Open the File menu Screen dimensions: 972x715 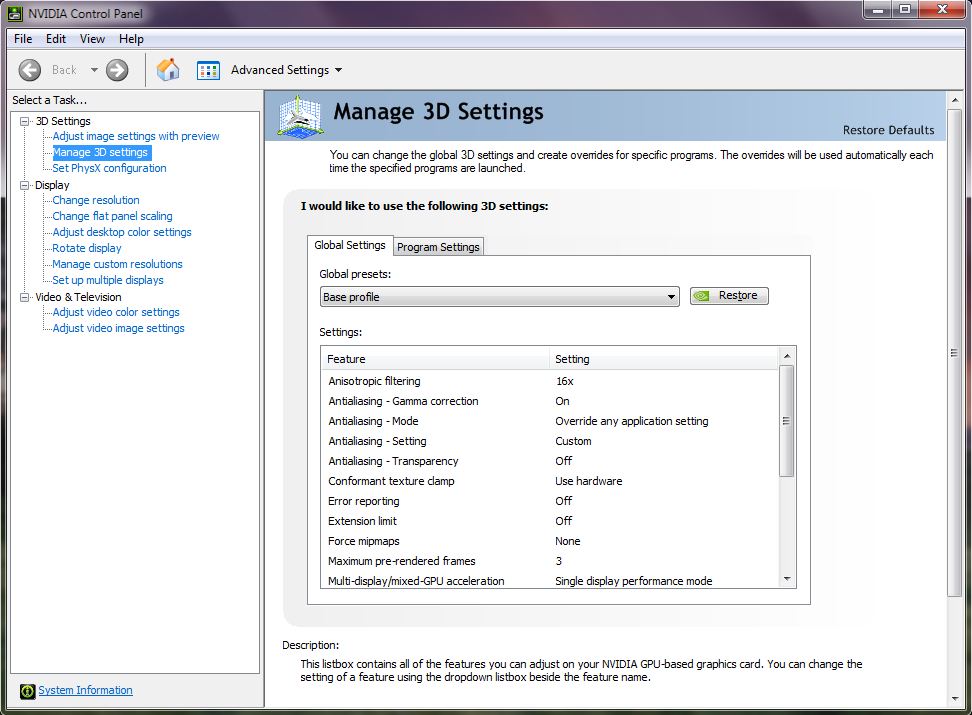click(23, 39)
